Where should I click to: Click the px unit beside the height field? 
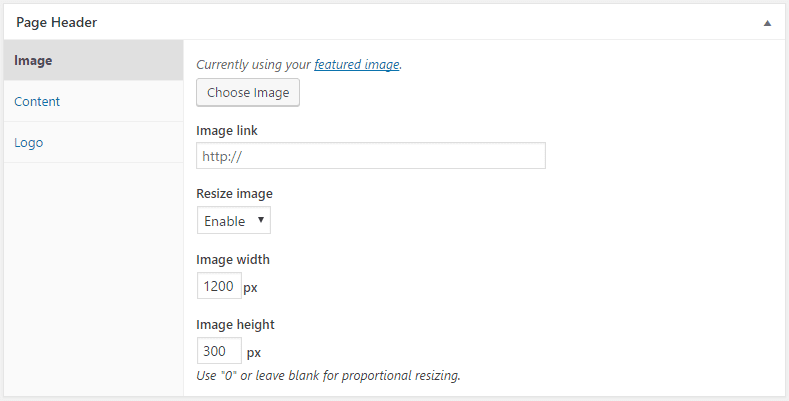254,352
